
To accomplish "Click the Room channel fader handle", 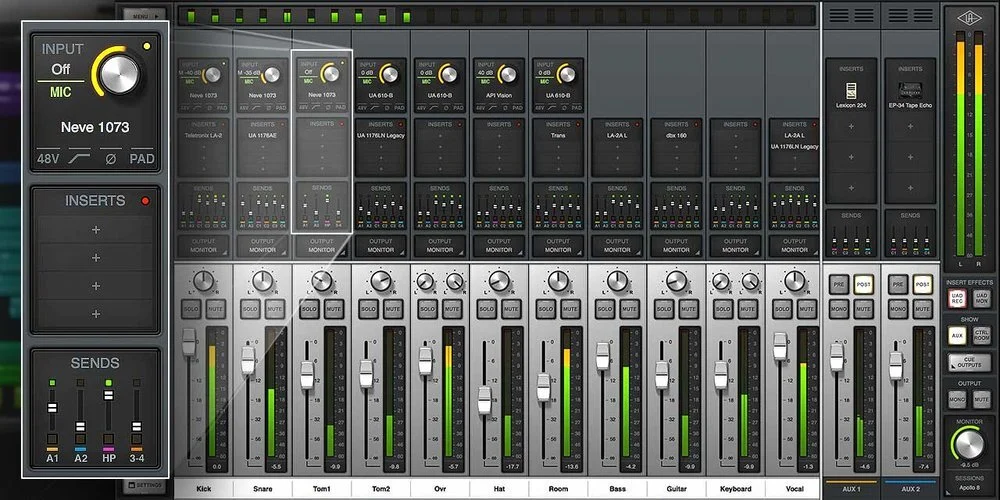I will pyautogui.click(x=543, y=387).
